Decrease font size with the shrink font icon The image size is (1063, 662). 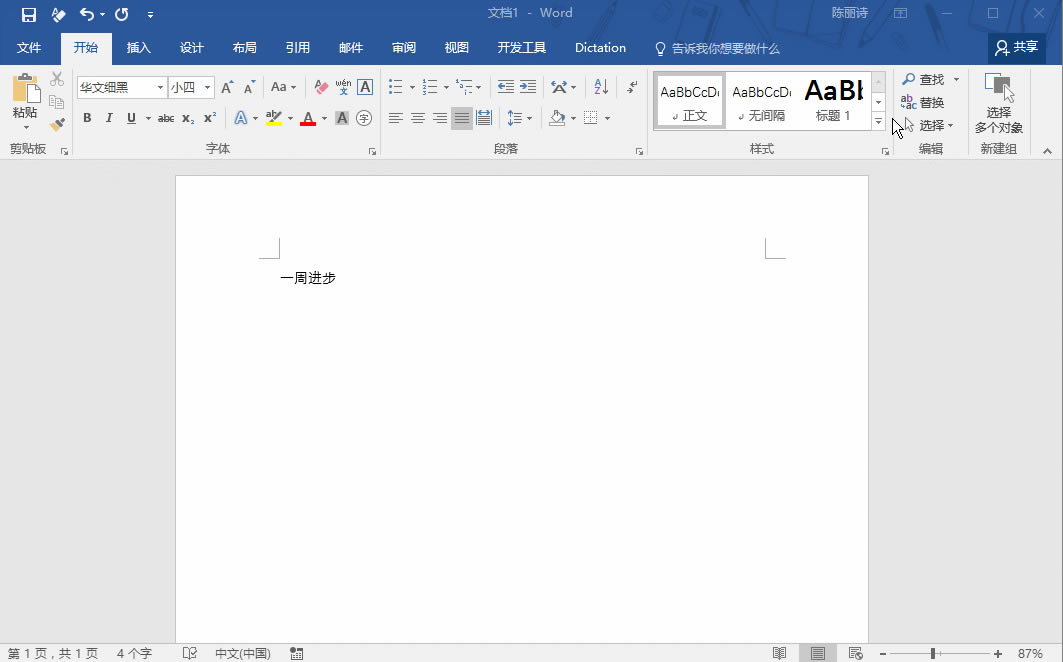(249, 87)
